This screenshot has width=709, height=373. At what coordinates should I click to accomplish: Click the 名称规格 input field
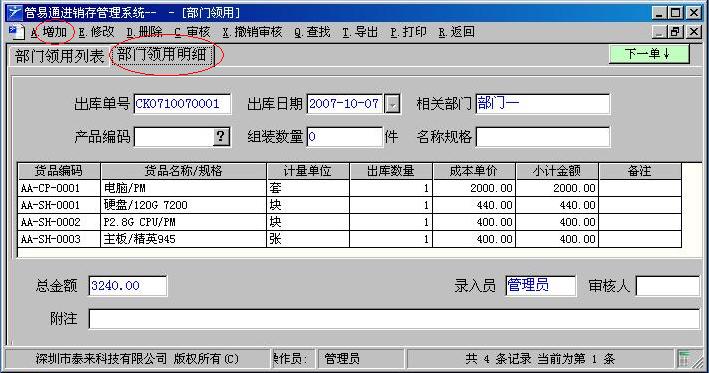pyautogui.click(x=543, y=137)
